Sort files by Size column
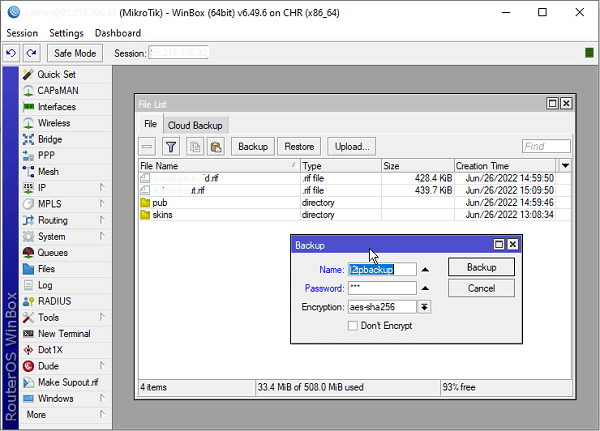 (418, 166)
